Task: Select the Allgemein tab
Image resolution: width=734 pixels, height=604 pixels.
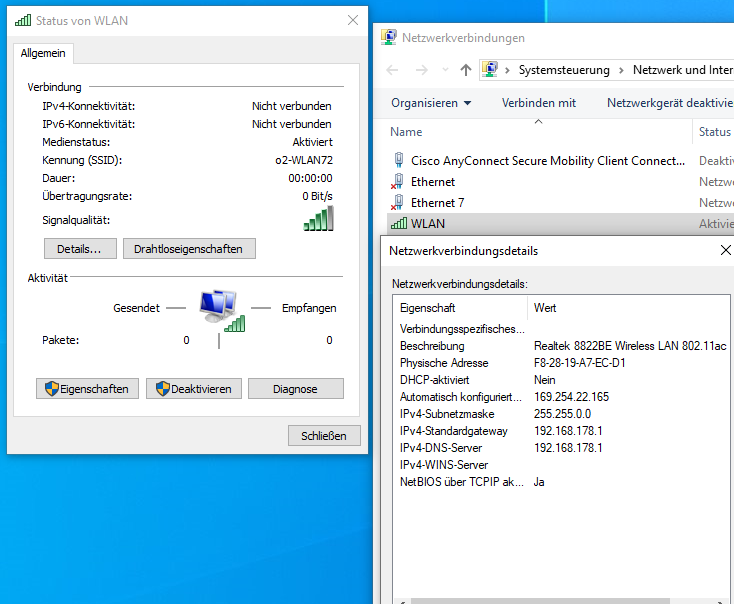Action: 43,53
